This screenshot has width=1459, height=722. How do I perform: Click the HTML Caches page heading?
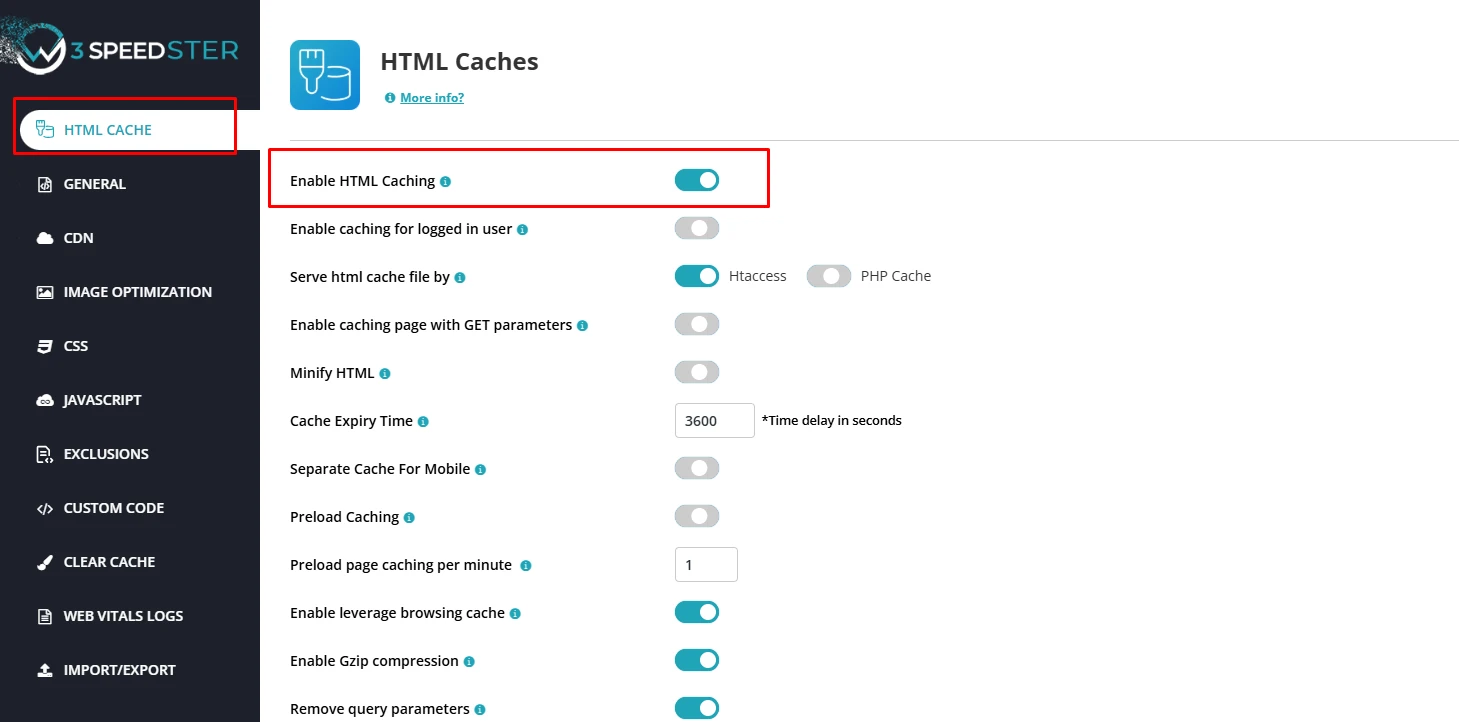(x=459, y=62)
